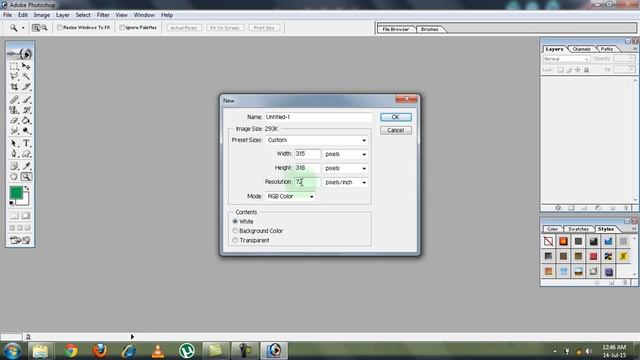Click the Fit On Screen button
The width and height of the screenshot is (640, 360).
(x=225, y=28)
